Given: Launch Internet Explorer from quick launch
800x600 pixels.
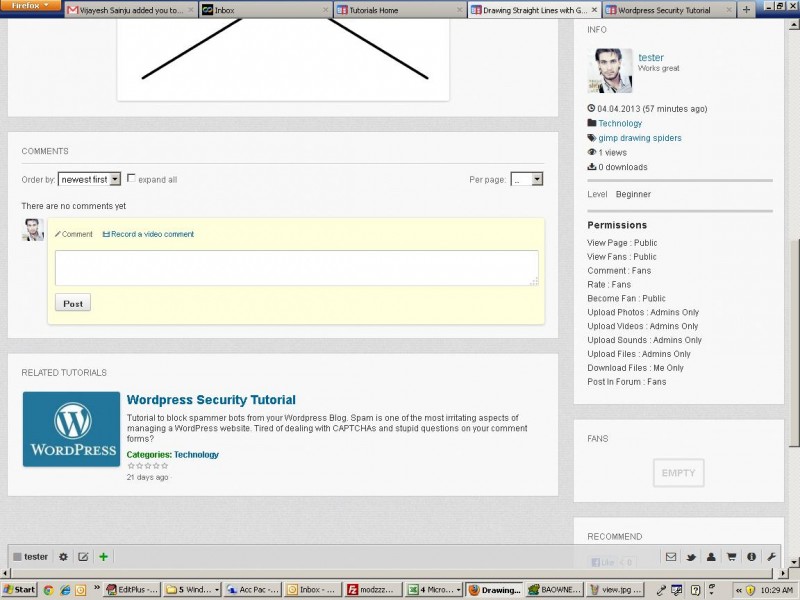Looking at the screenshot, I should tap(65, 590).
